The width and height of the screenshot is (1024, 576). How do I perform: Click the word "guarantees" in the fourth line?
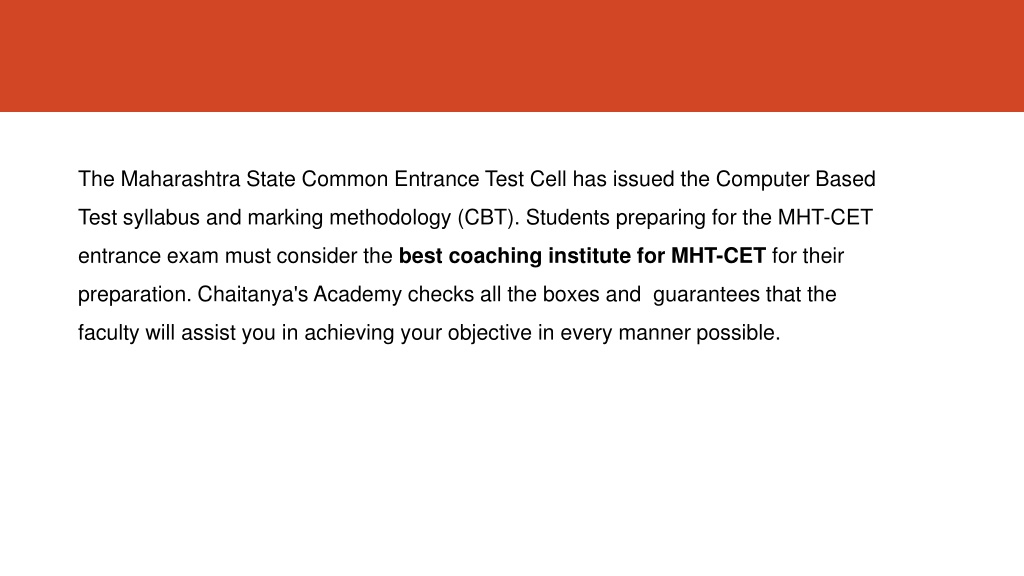point(706,295)
